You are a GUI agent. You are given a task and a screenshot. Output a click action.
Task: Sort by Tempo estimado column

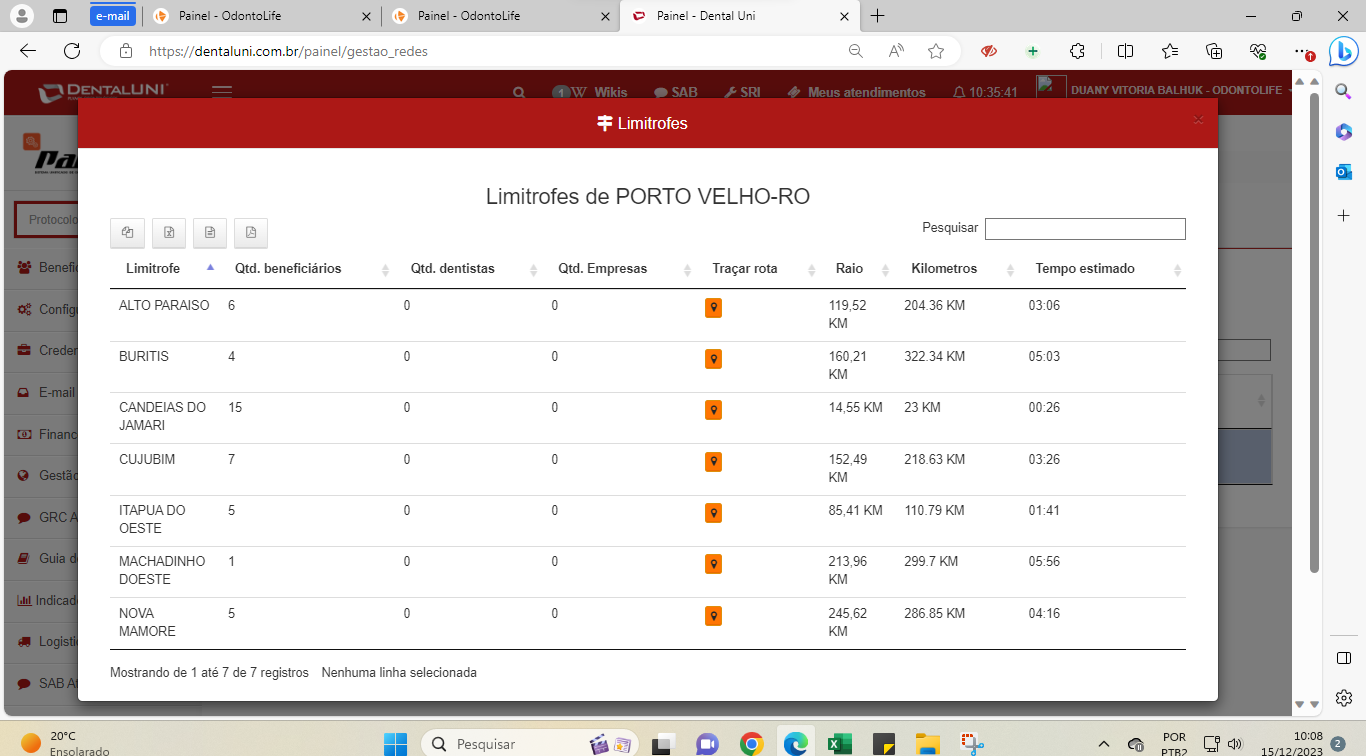(1085, 269)
